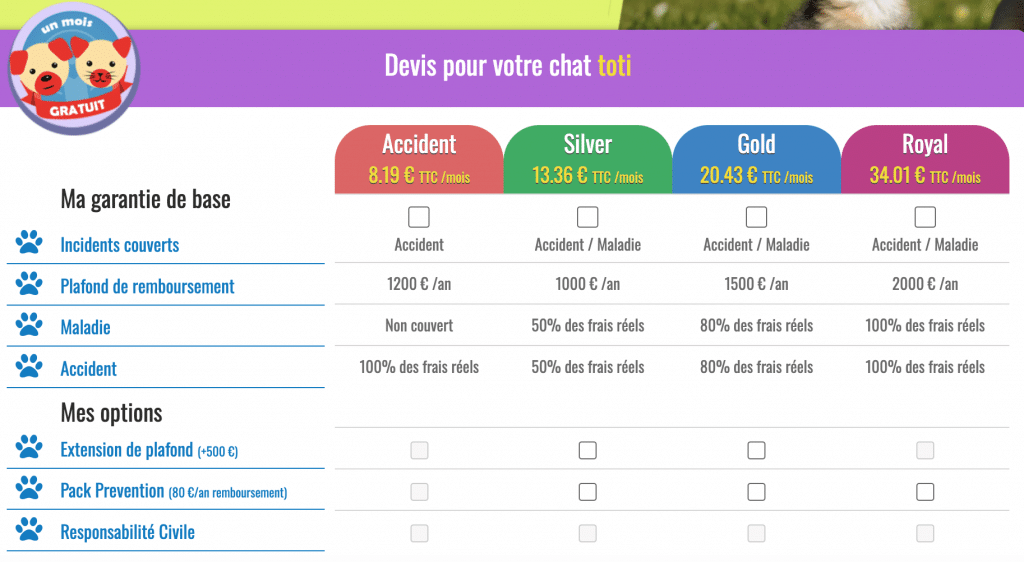Enable Extension de plafond for Silver
The height and width of the screenshot is (562, 1024).
click(588, 451)
